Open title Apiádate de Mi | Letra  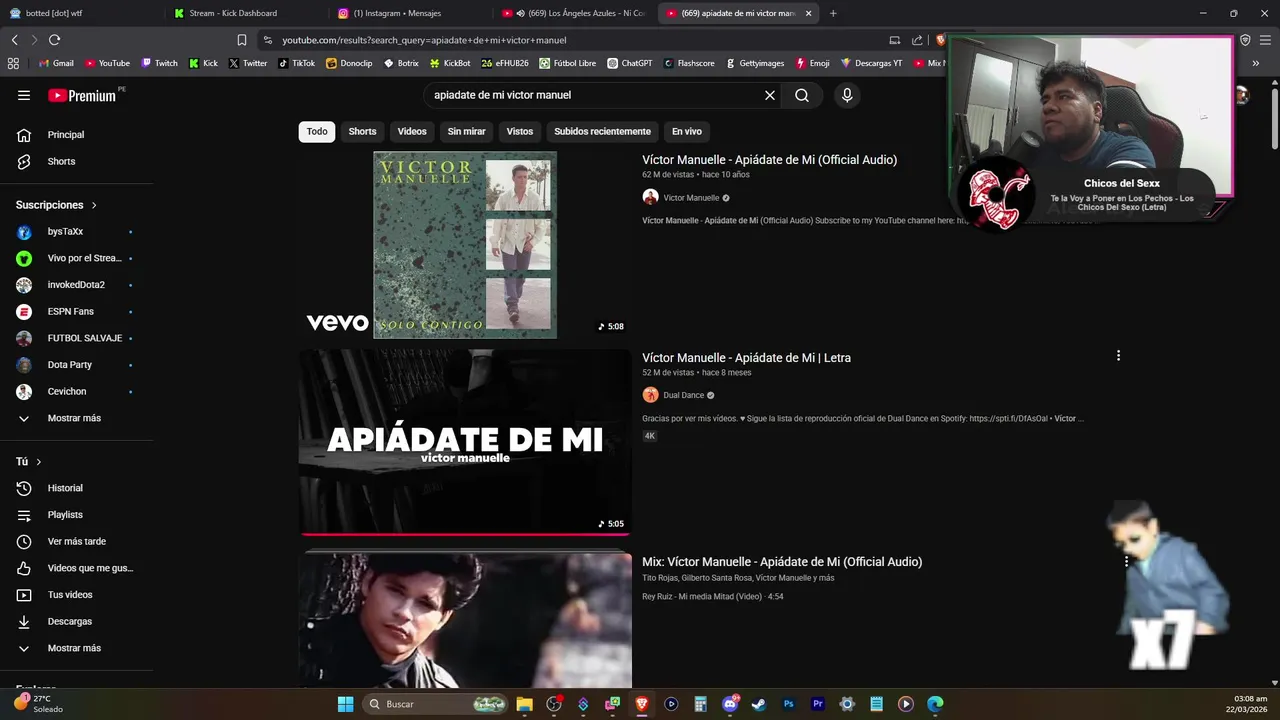click(746, 358)
